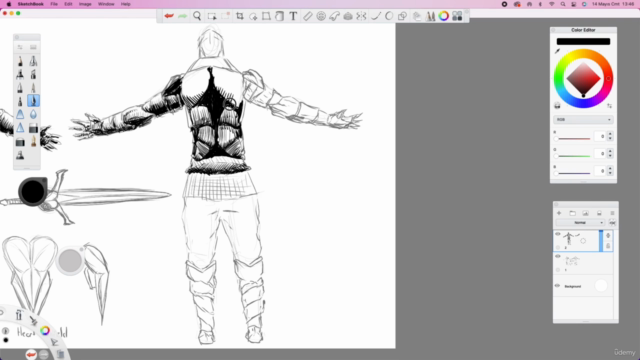The width and height of the screenshot is (640, 360).
Task: Click the eyedropper in Color Editor
Action: click(557, 51)
